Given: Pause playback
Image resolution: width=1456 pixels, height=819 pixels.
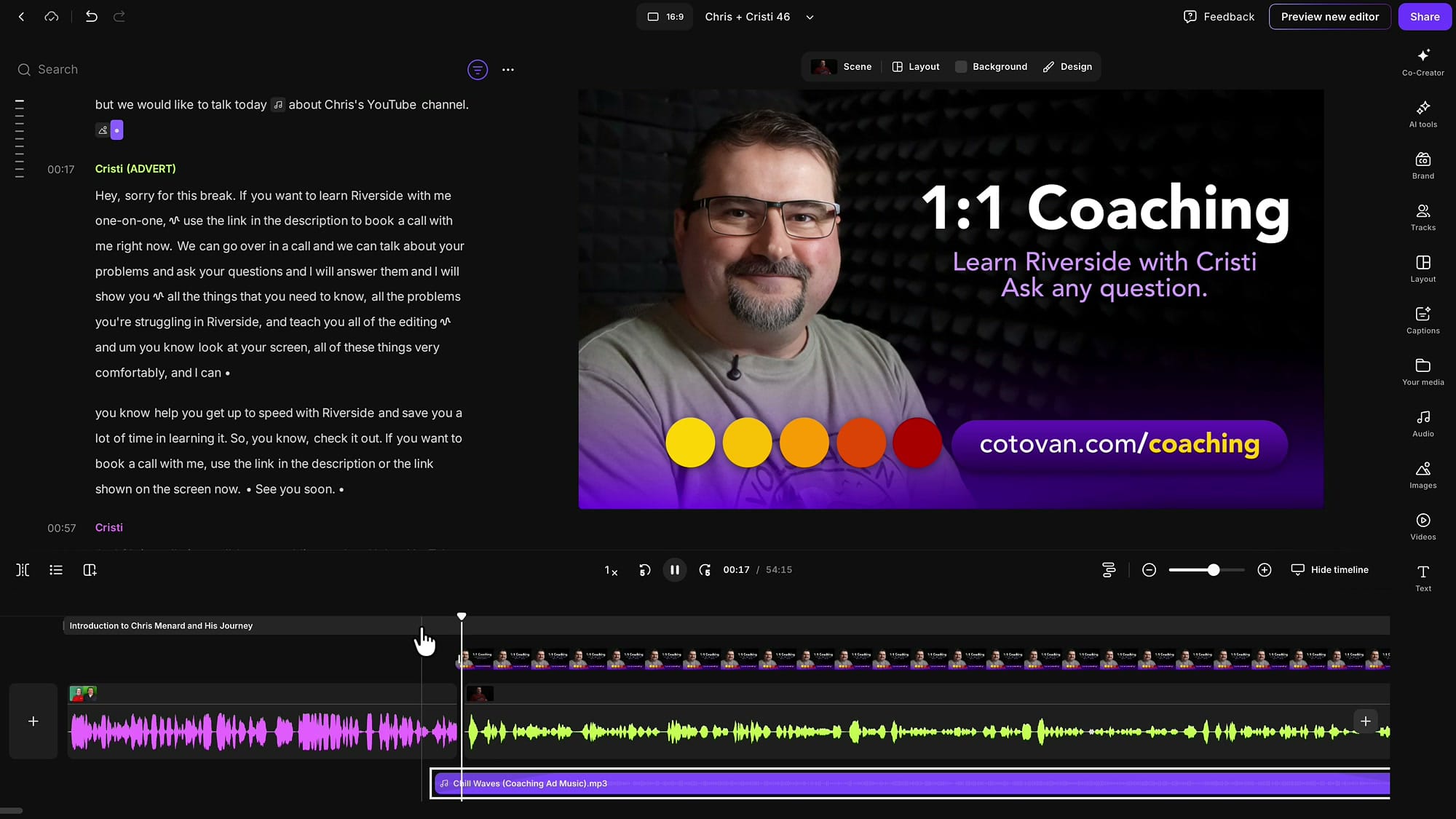Looking at the screenshot, I should [x=675, y=570].
